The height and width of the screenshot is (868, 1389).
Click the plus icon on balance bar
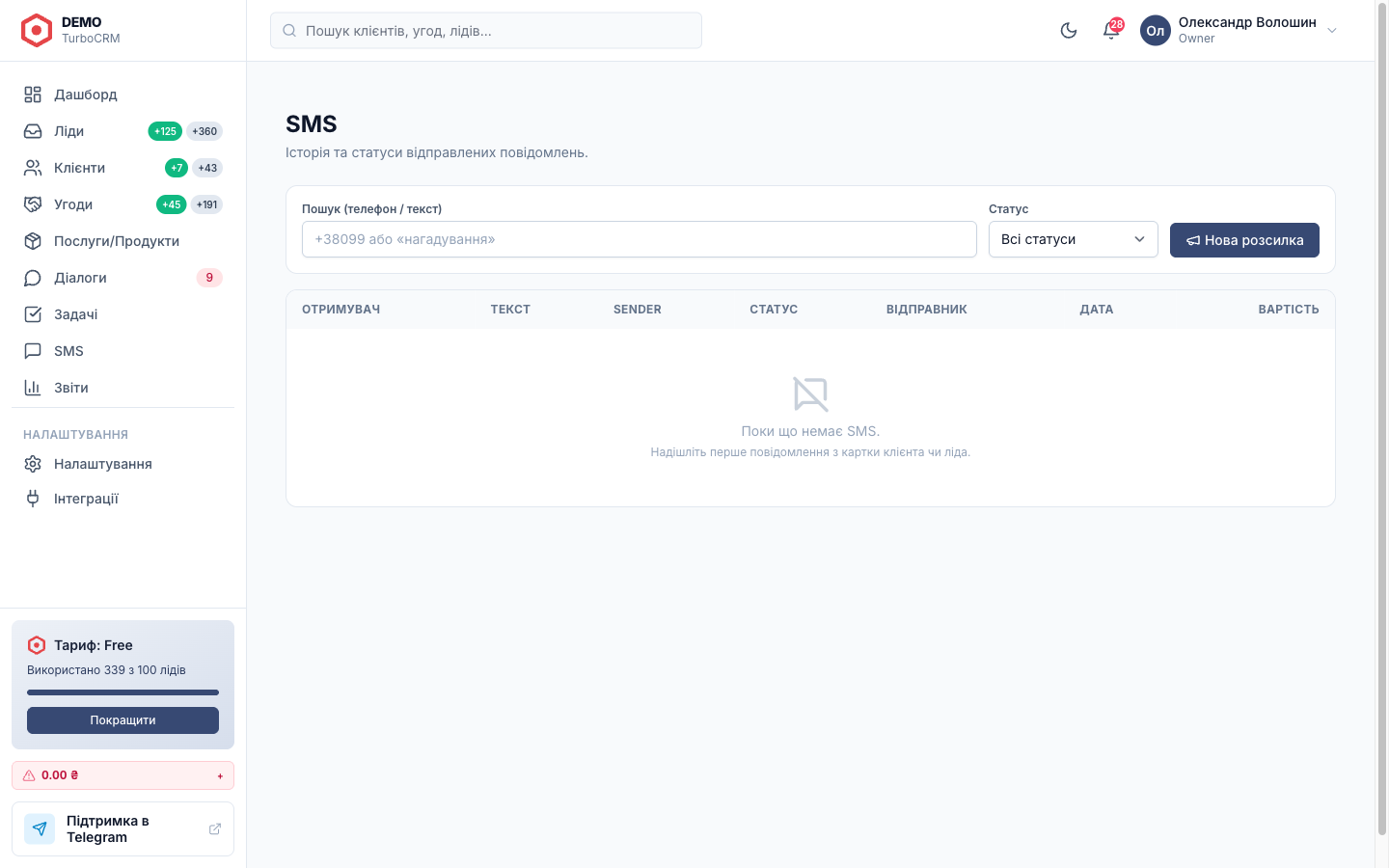pos(220,775)
